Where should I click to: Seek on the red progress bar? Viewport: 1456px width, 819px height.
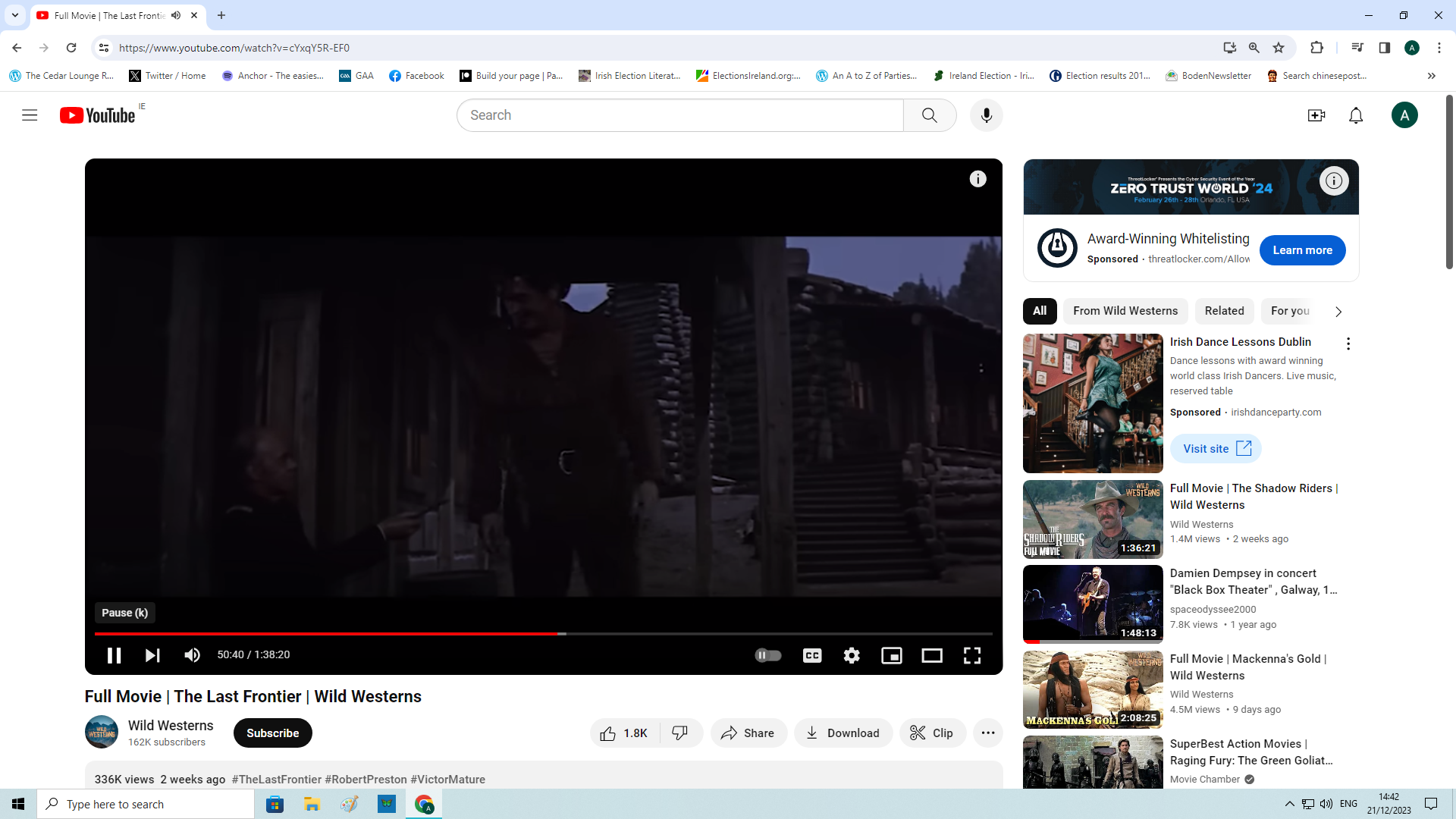click(x=455, y=633)
